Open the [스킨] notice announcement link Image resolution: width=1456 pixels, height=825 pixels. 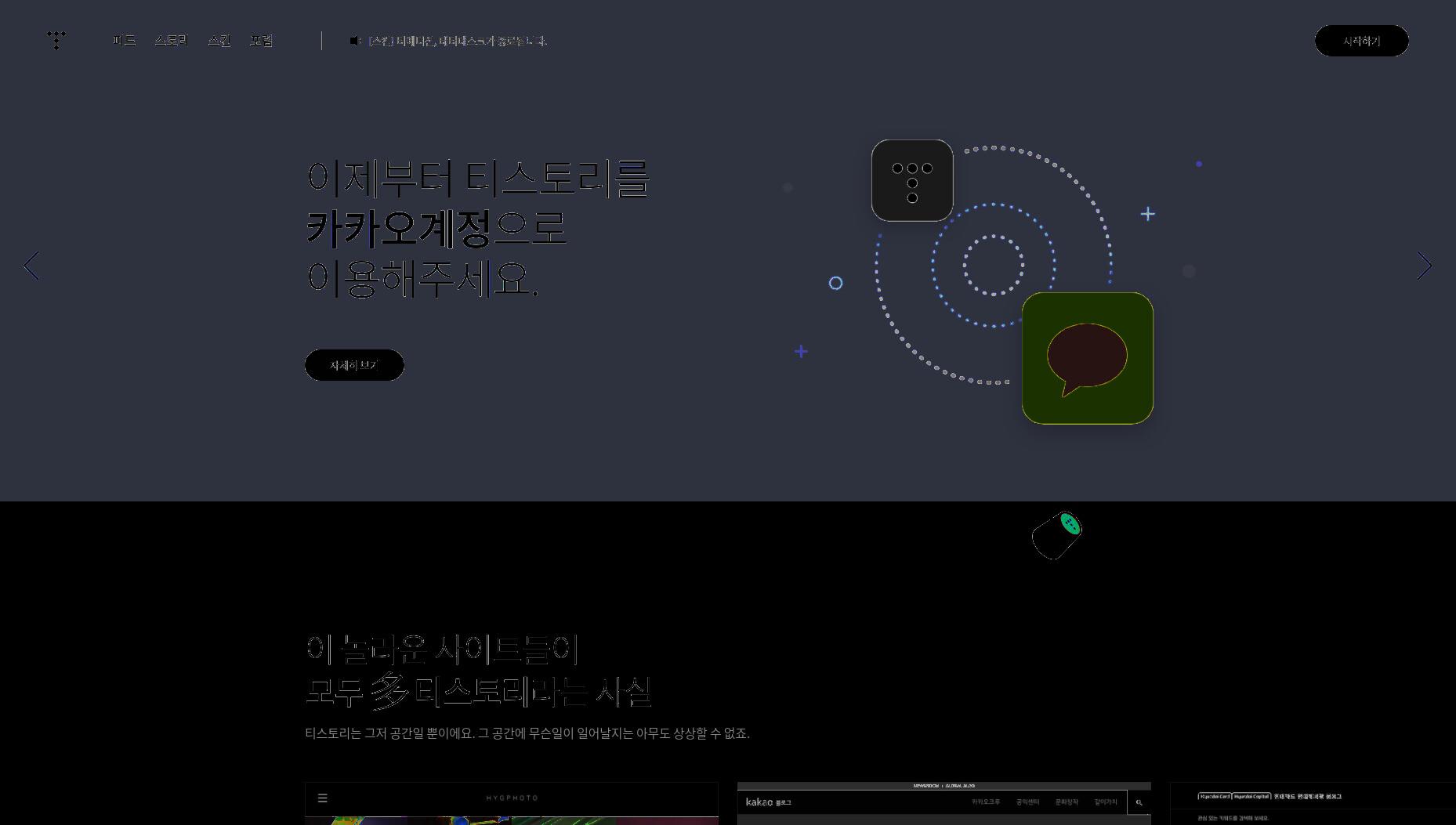(458, 41)
